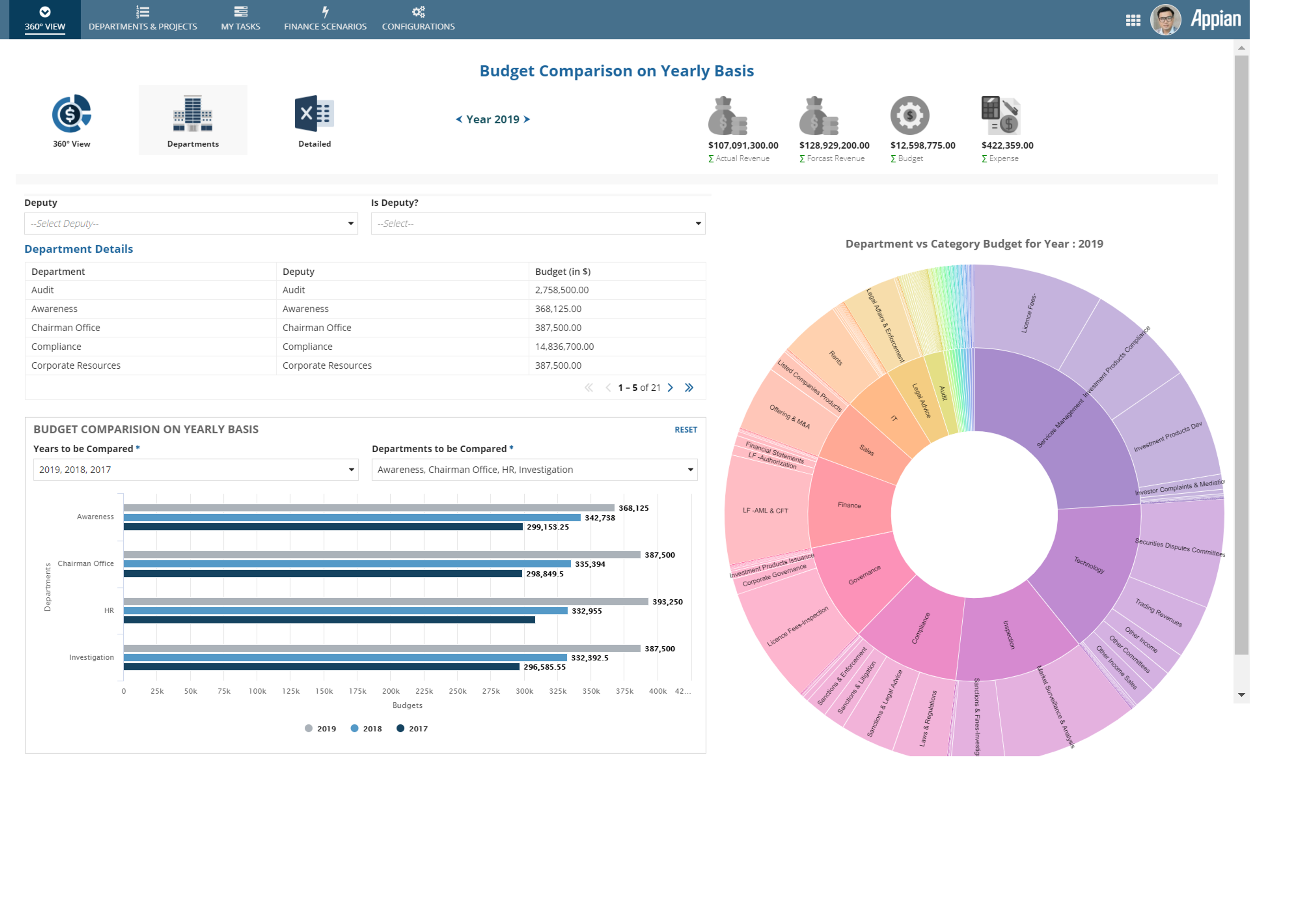Image resolution: width=1316 pixels, height=909 pixels.
Task: Click the Actual Revenue money bag icon
Action: pyautogui.click(x=728, y=116)
